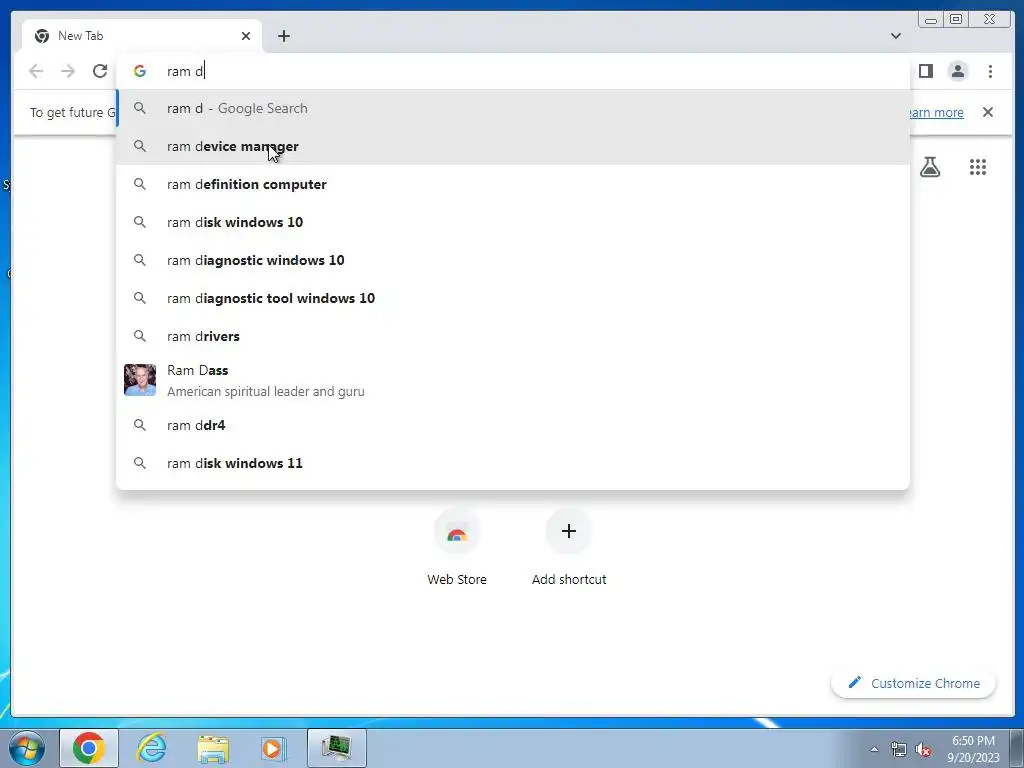Open the side panel icon

pos(925,71)
